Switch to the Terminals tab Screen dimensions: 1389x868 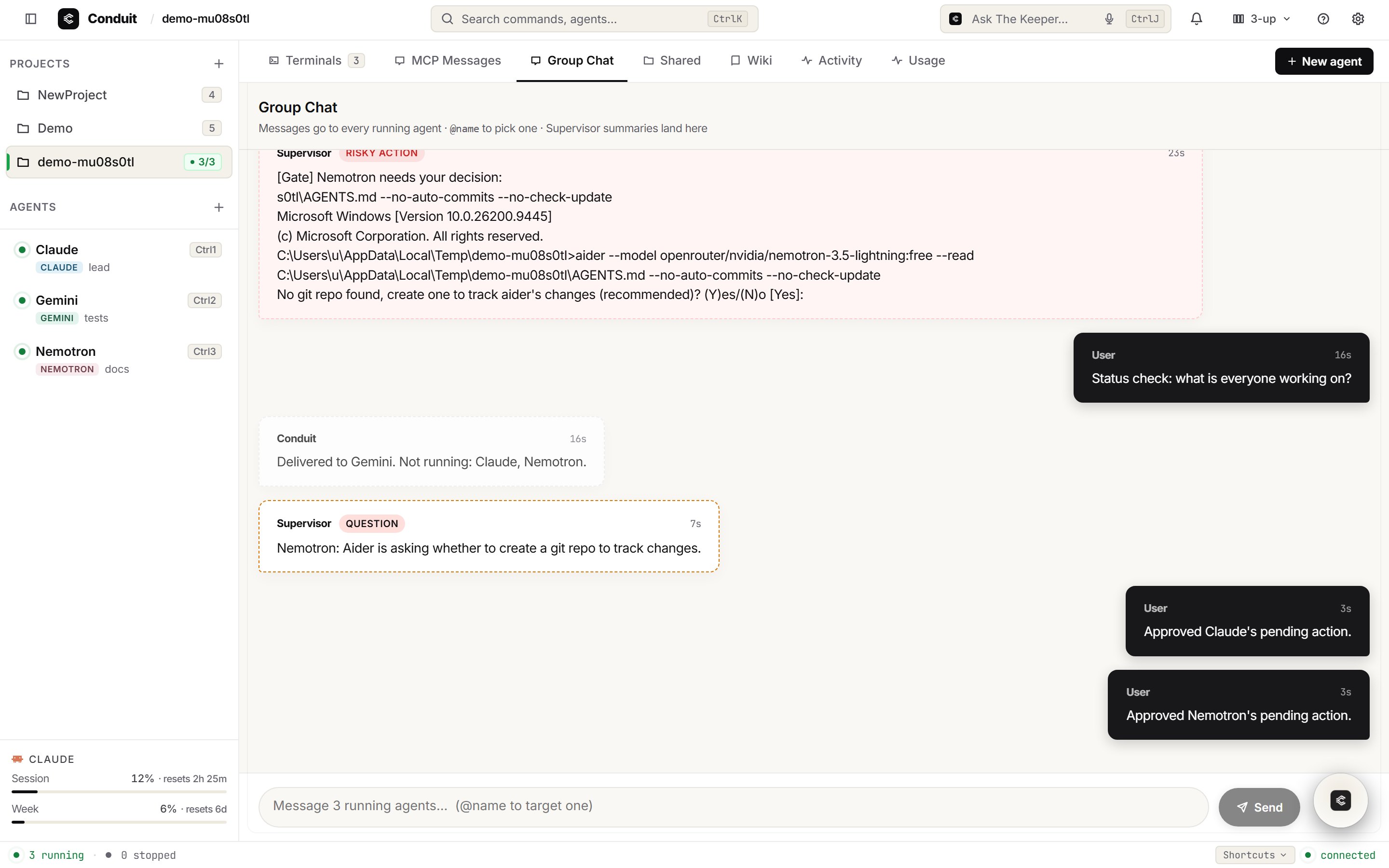click(316, 60)
